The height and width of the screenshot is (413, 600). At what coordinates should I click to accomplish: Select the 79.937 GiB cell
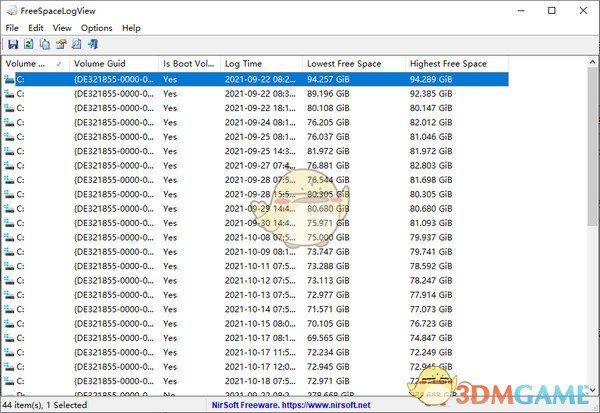(x=431, y=237)
